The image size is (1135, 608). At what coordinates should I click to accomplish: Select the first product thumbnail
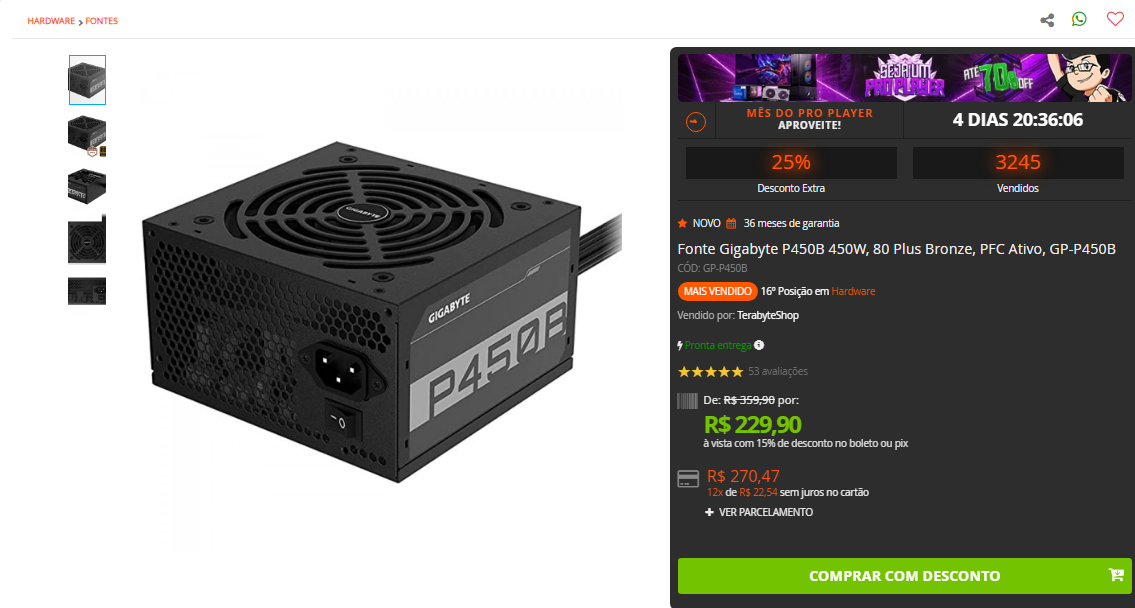click(x=87, y=80)
